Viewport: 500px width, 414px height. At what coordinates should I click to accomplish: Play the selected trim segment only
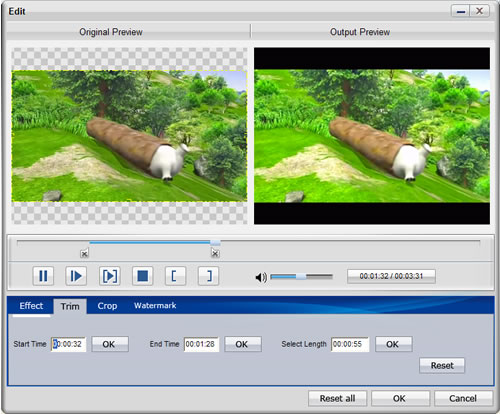[x=110, y=276]
